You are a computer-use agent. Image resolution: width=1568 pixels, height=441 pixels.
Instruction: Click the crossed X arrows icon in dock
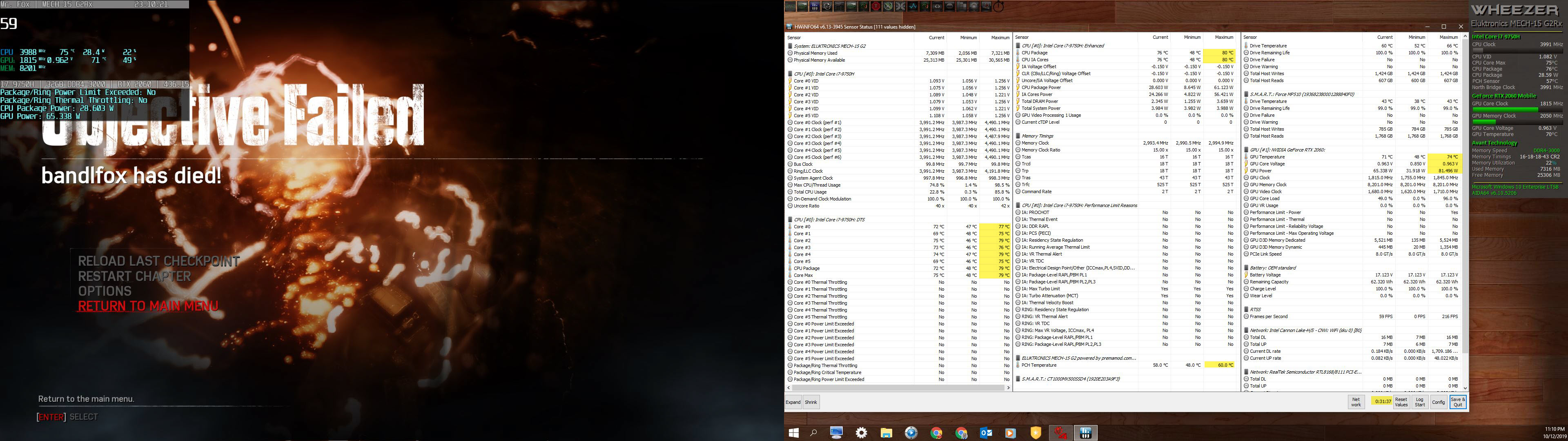[x=900, y=7]
